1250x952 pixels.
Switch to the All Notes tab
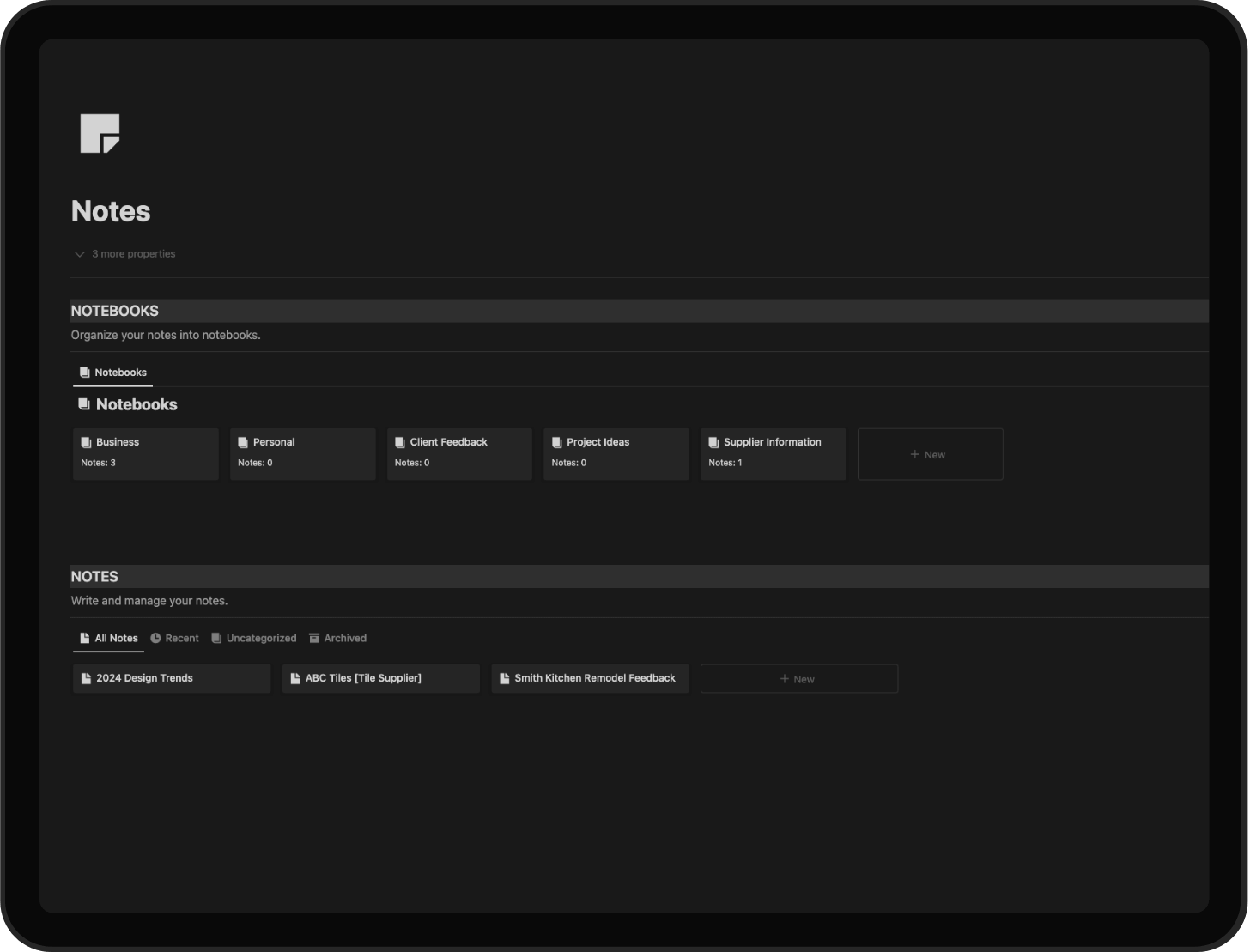point(108,639)
